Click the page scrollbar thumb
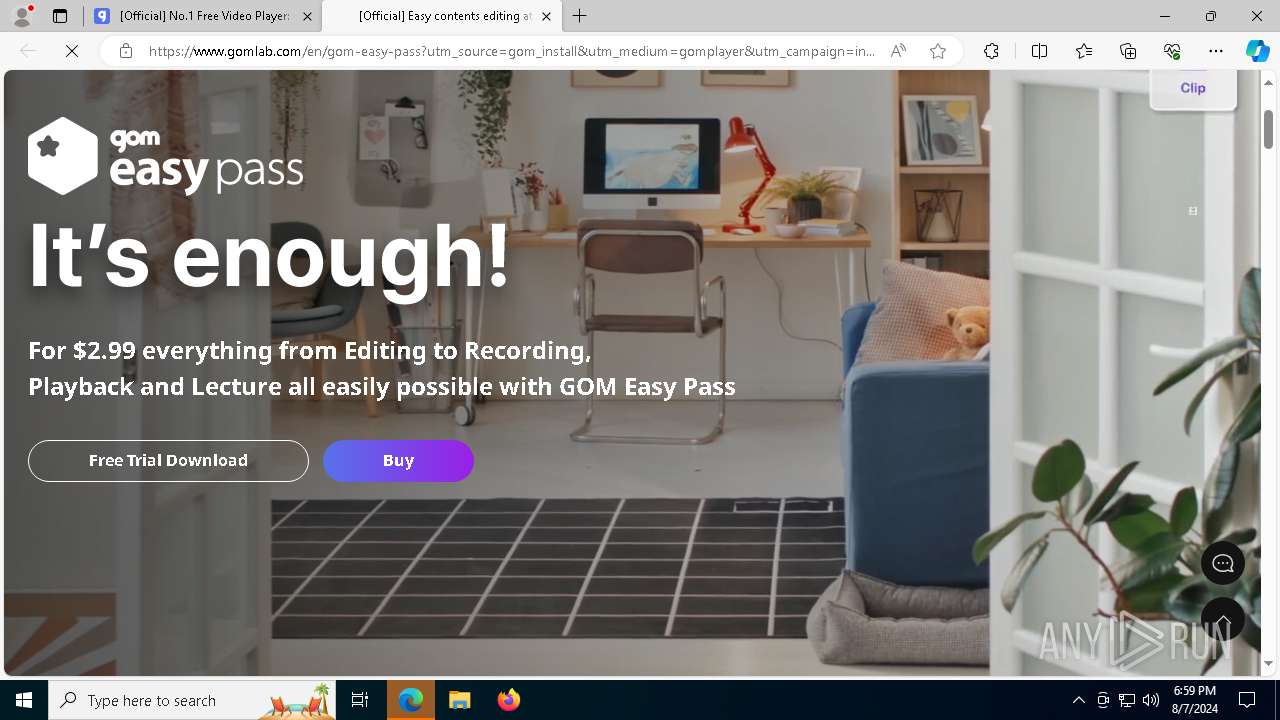This screenshot has height=720, width=1280. point(1268,129)
